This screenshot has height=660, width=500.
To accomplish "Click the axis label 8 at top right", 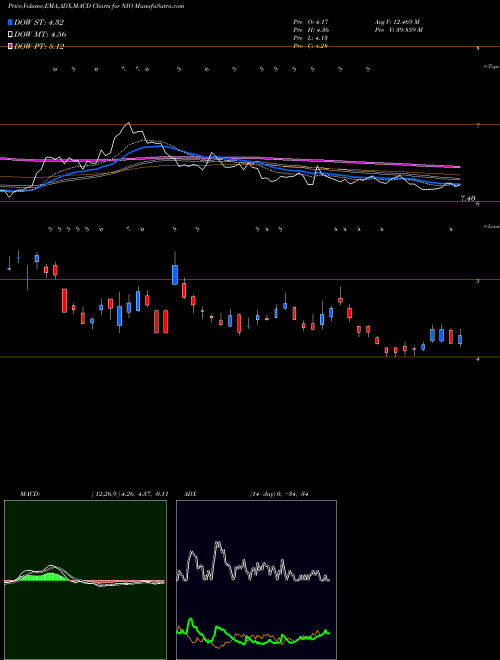I will pyautogui.click(x=478, y=49).
